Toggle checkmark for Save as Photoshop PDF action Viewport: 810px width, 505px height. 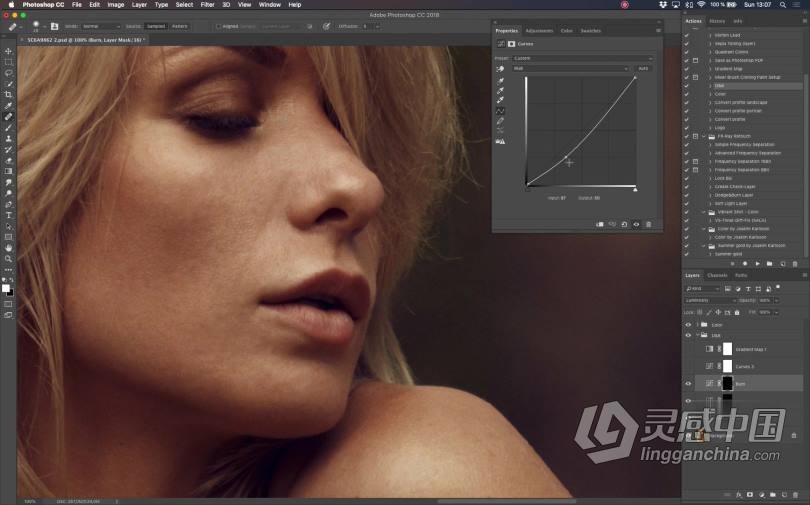(687, 60)
